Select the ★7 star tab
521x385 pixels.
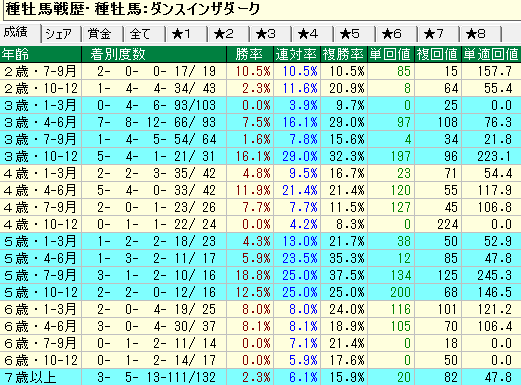coord(438,34)
